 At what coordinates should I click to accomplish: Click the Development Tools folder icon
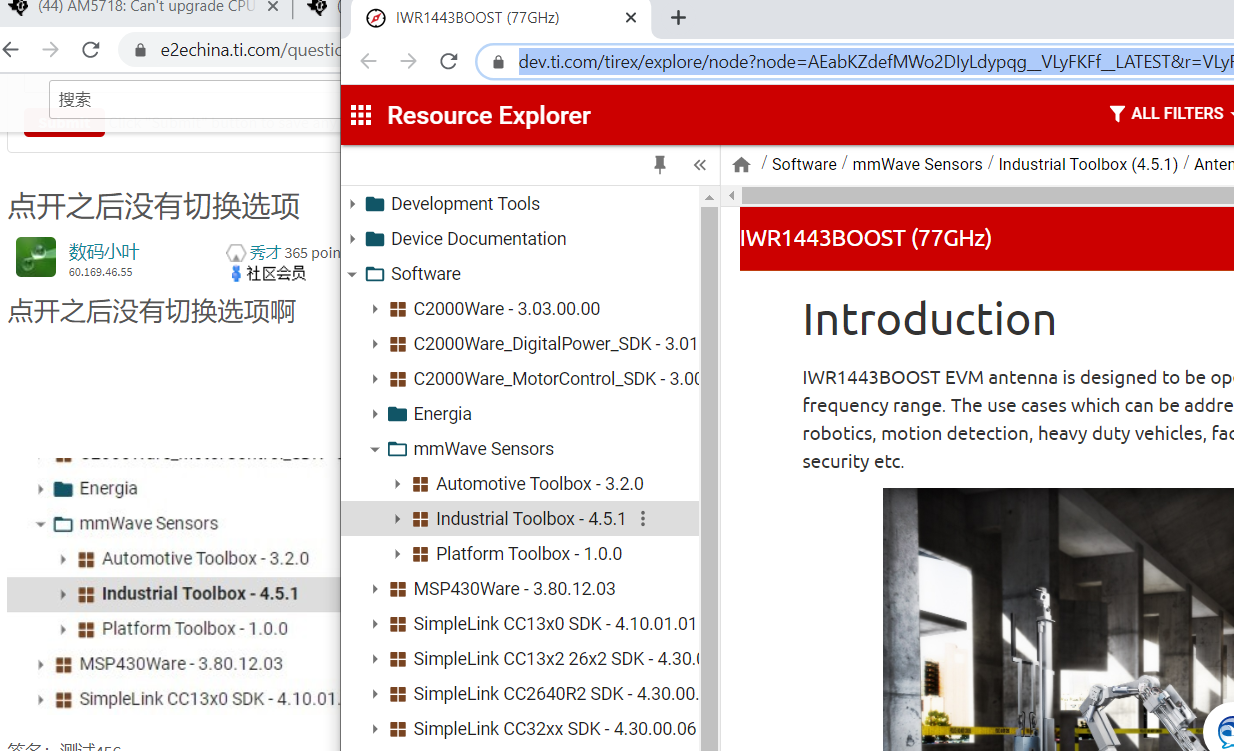pyautogui.click(x=375, y=204)
